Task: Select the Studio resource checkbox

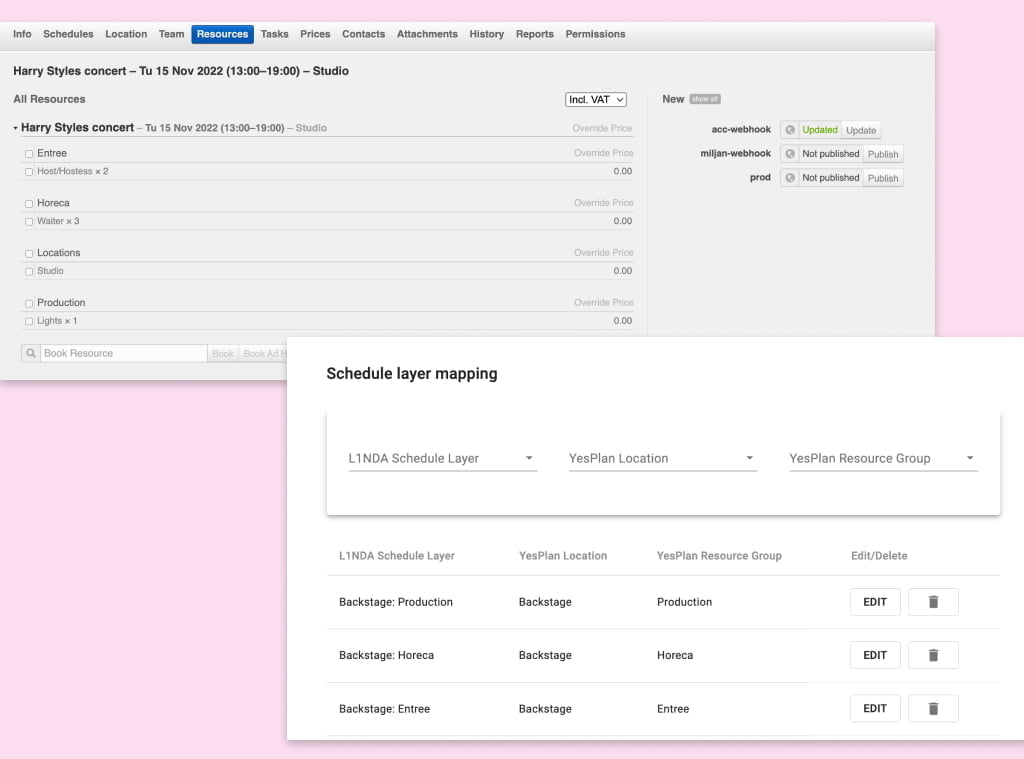Action: pyautogui.click(x=29, y=271)
